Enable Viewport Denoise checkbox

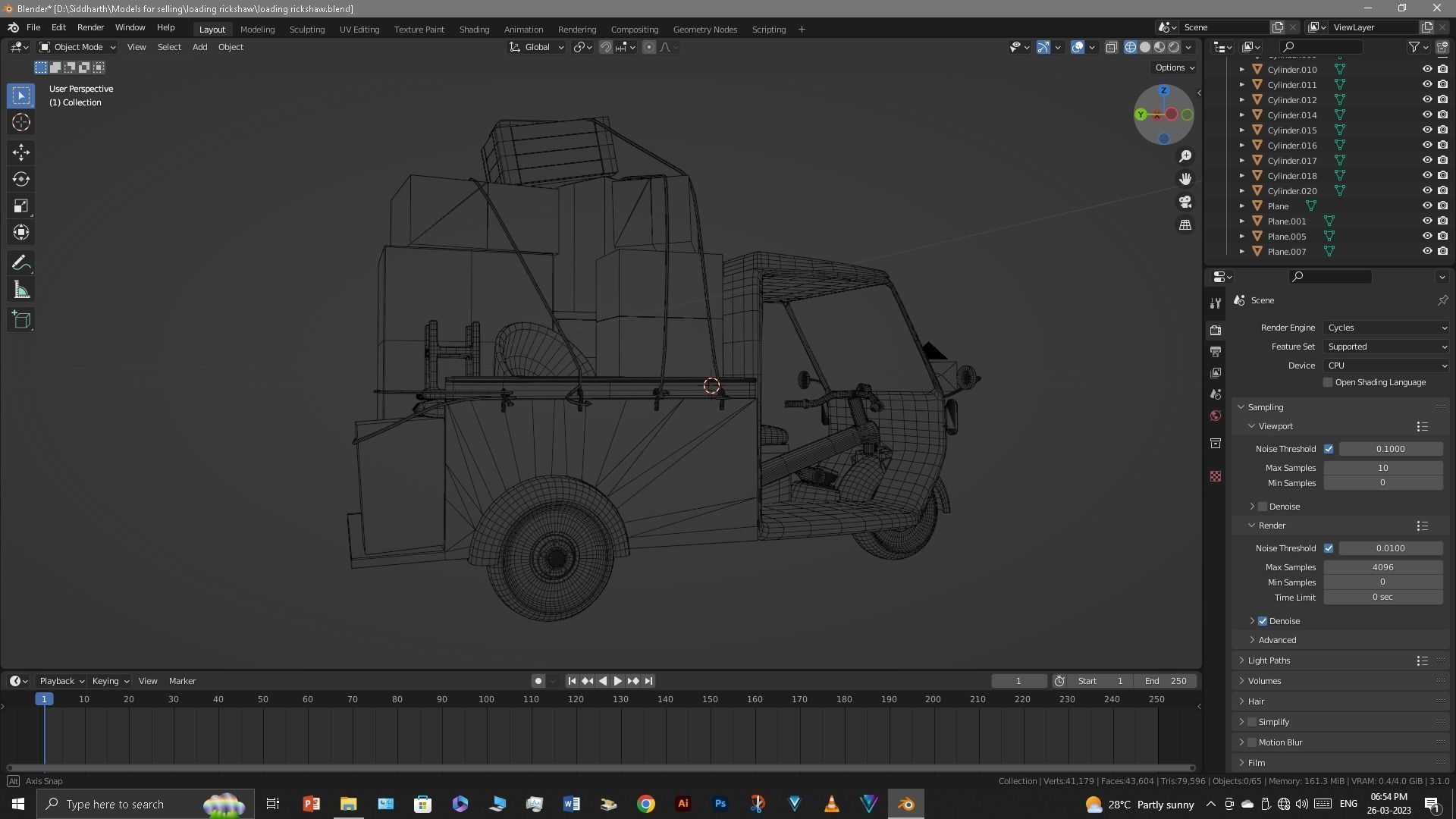pyautogui.click(x=1263, y=507)
